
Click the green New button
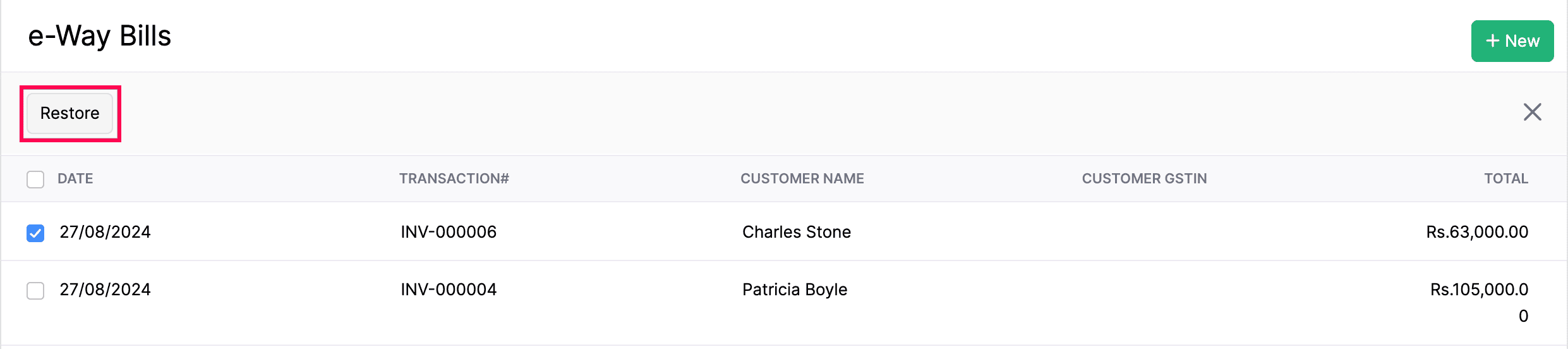1512,41
